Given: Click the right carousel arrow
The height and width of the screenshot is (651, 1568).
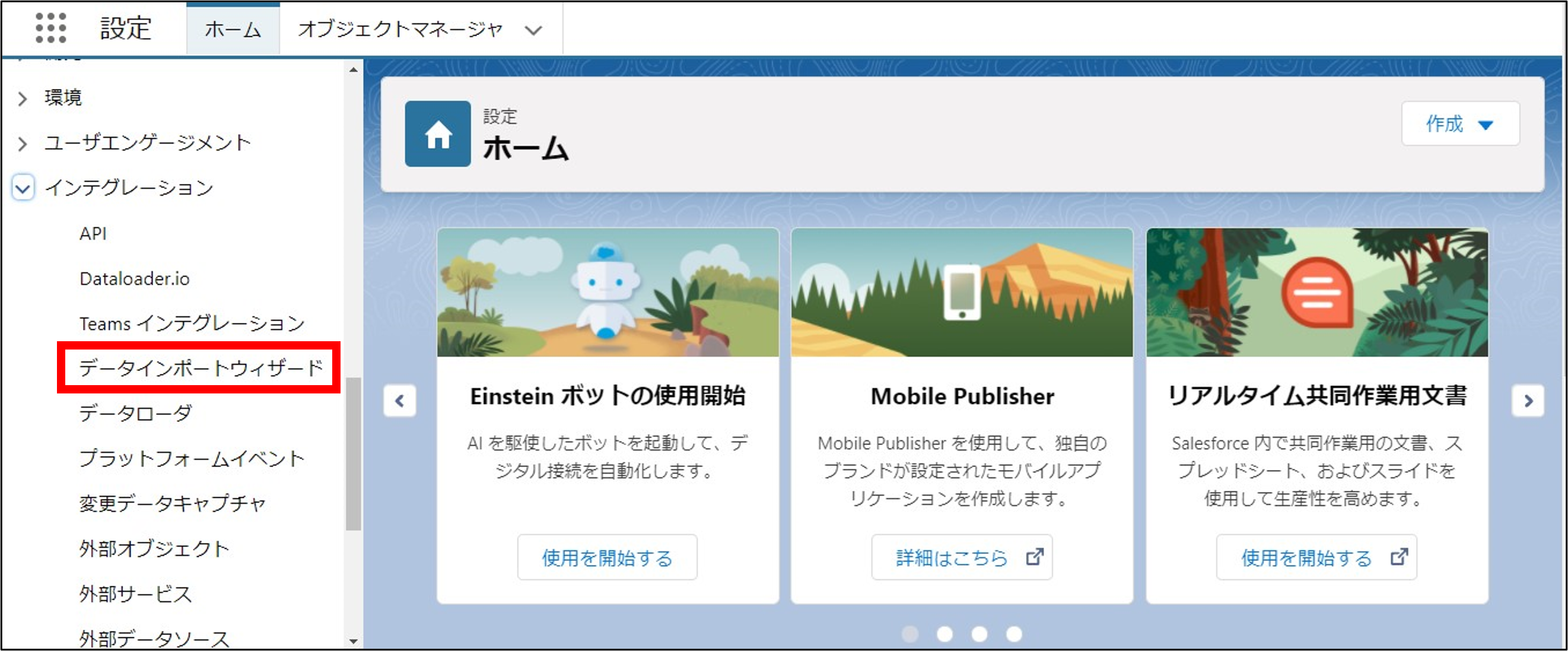Looking at the screenshot, I should (1528, 401).
